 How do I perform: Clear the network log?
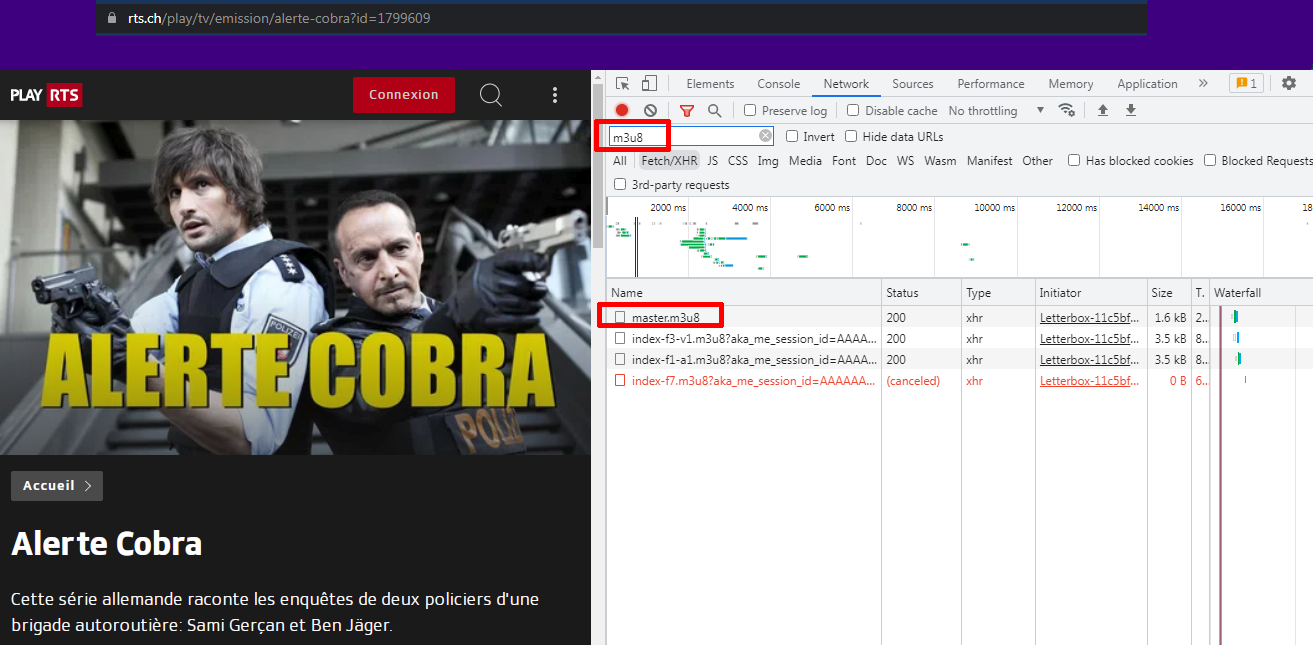pyautogui.click(x=650, y=111)
